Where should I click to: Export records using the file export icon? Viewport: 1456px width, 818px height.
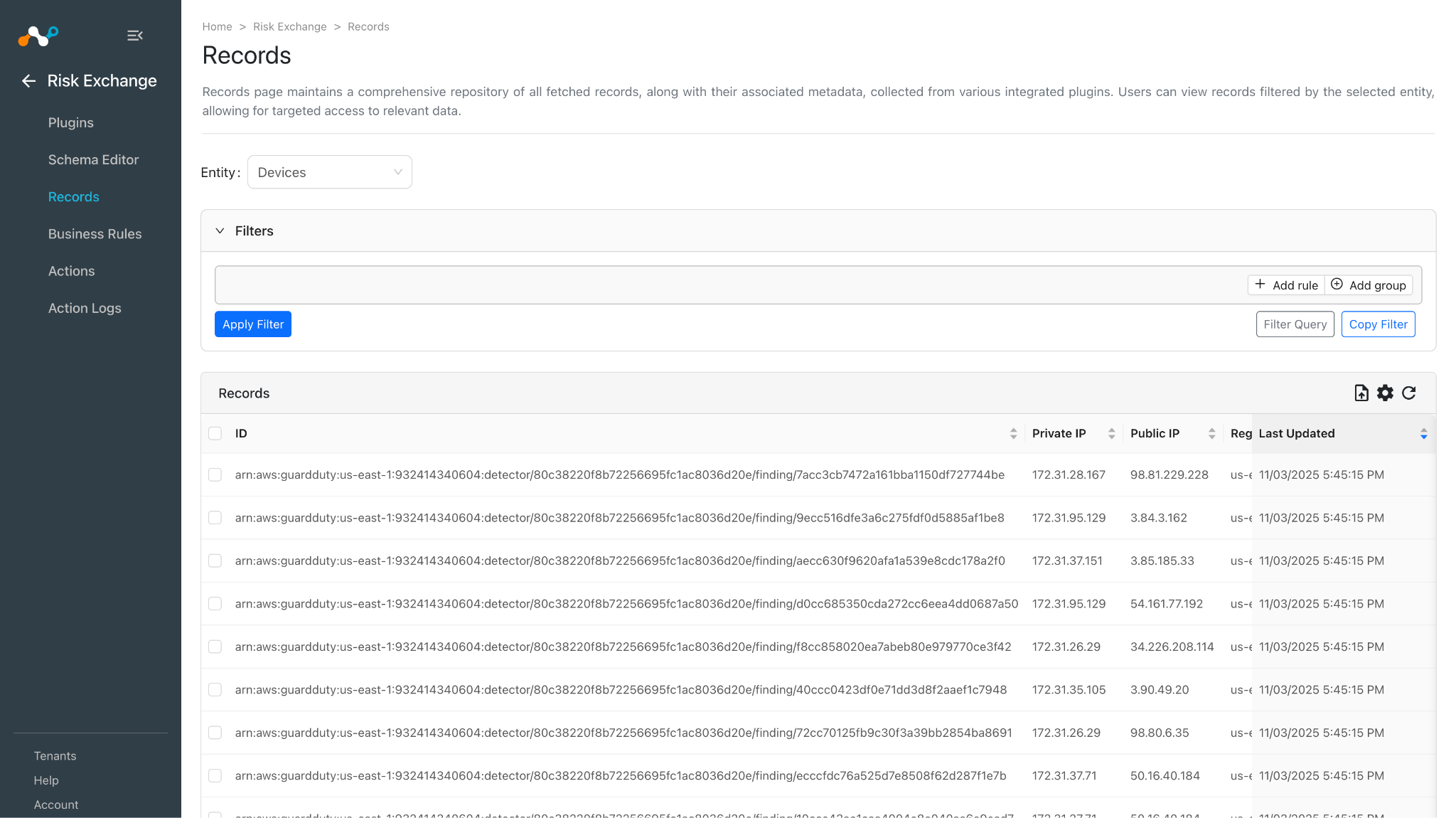point(1361,393)
